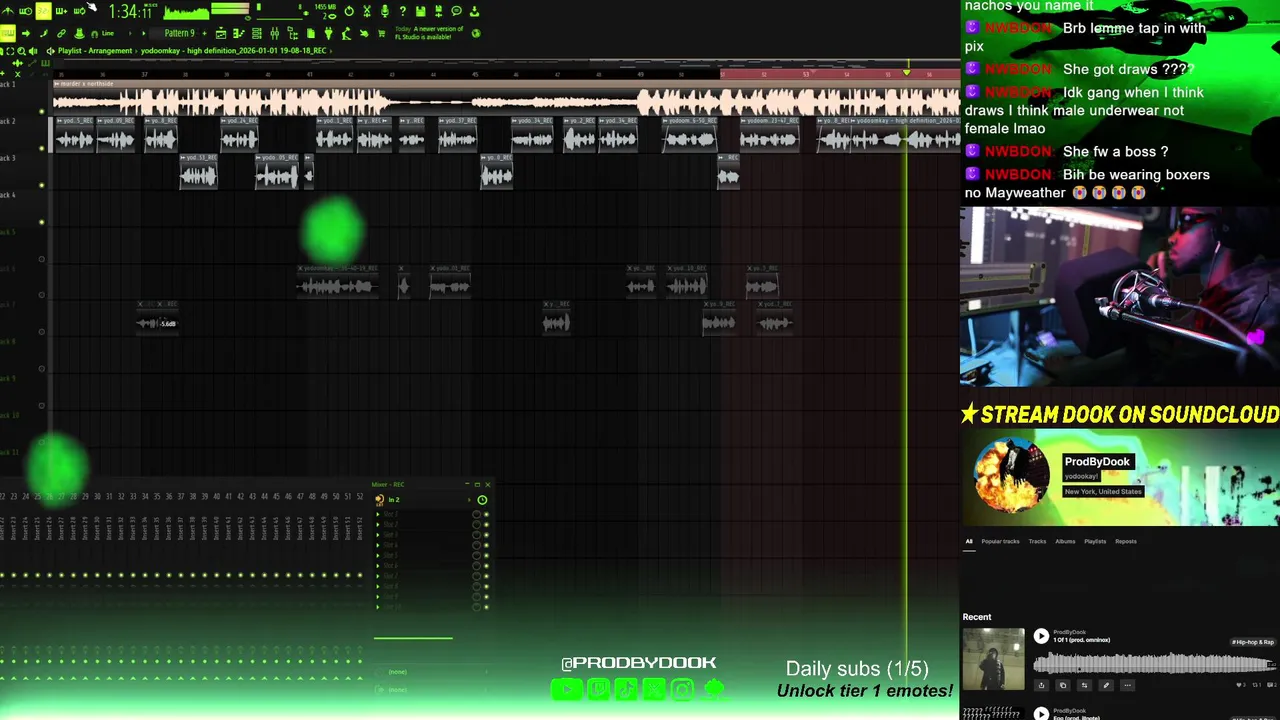Switch to the Albums tab on SoundCloud
Viewport: 1280px width, 720px height.
pos(1065,541)
